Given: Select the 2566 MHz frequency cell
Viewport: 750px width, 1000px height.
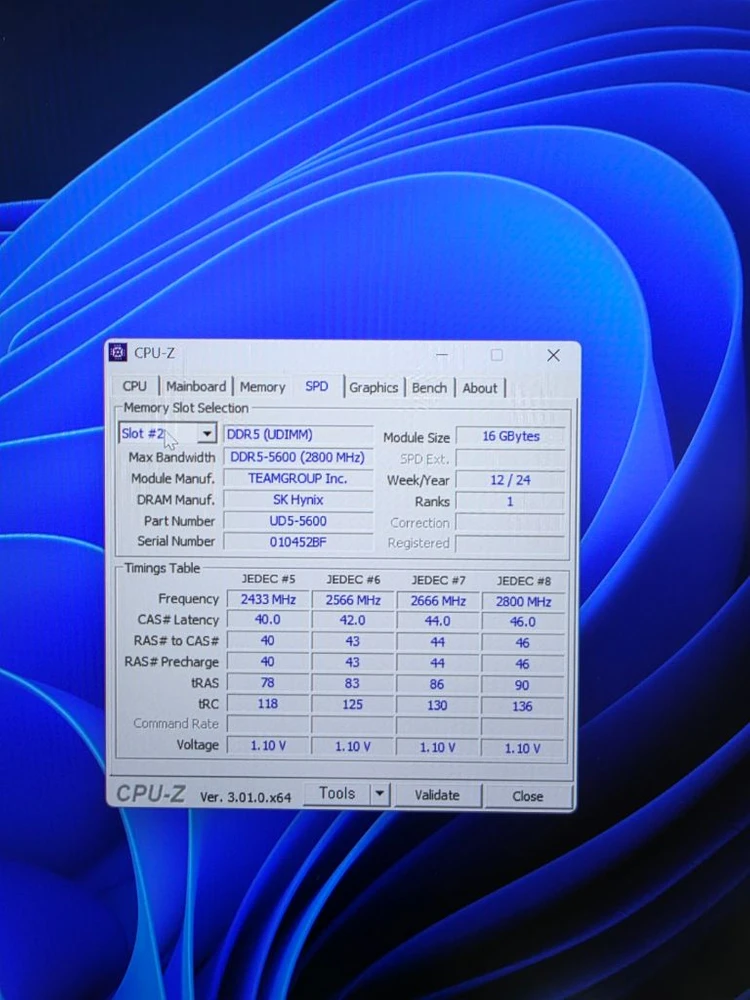Looking at the screenshot, I should pyautogui.click(x=353, y=600).
